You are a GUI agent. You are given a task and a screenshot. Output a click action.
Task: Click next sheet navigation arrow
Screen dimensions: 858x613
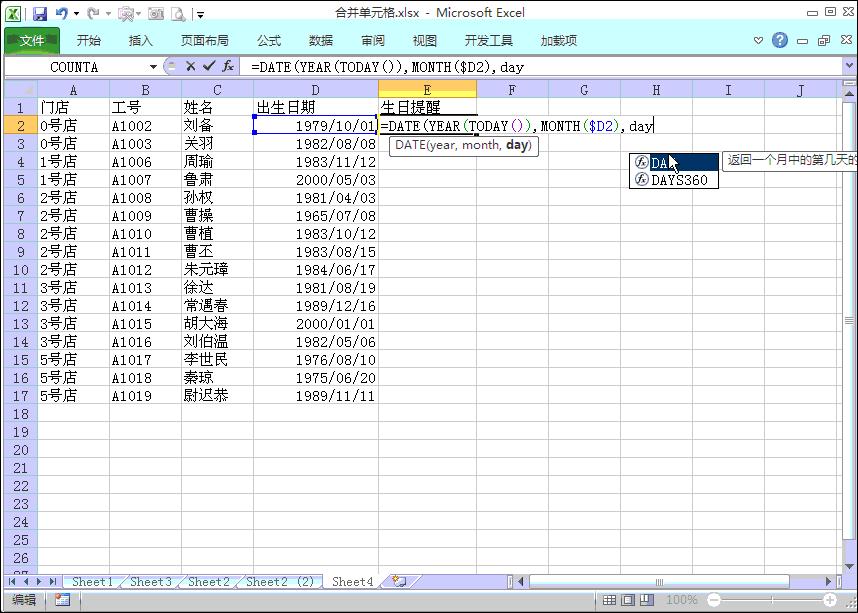(38, 582)
